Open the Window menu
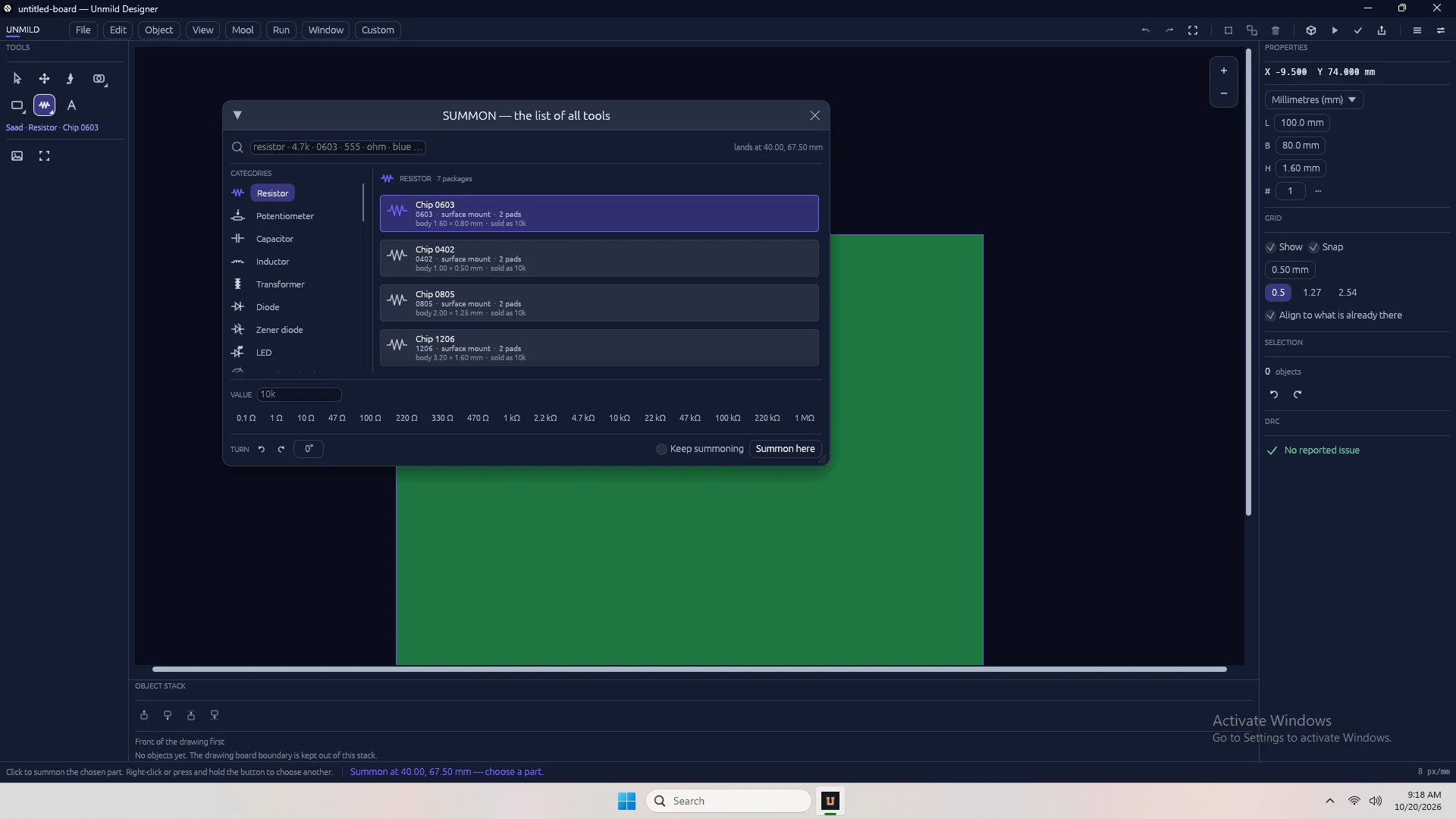 click(326, 30)
